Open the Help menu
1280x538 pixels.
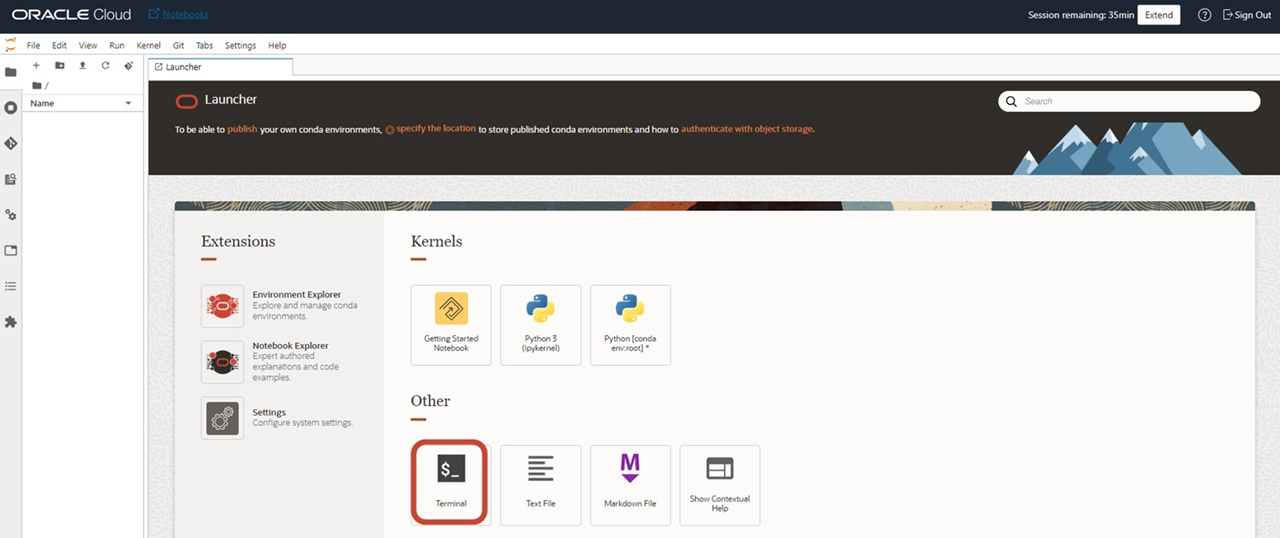(x=277, y=45)
